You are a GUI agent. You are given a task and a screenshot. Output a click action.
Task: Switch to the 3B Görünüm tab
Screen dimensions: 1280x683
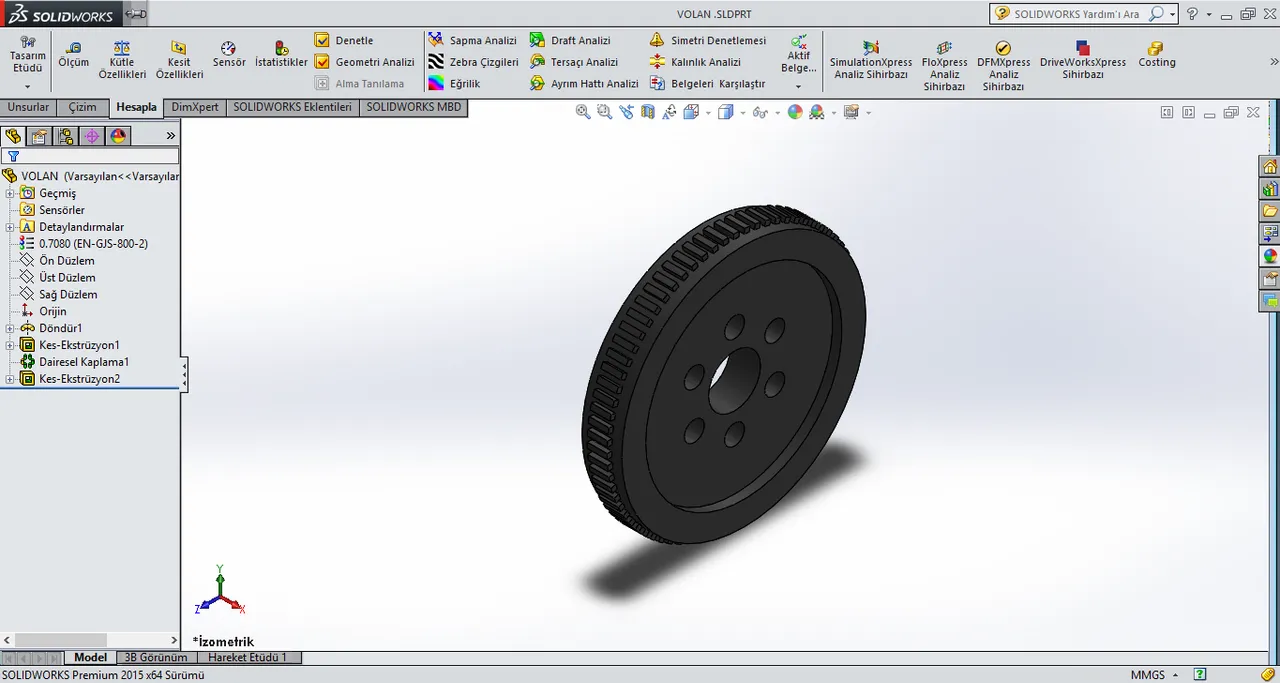click(156, 658)
